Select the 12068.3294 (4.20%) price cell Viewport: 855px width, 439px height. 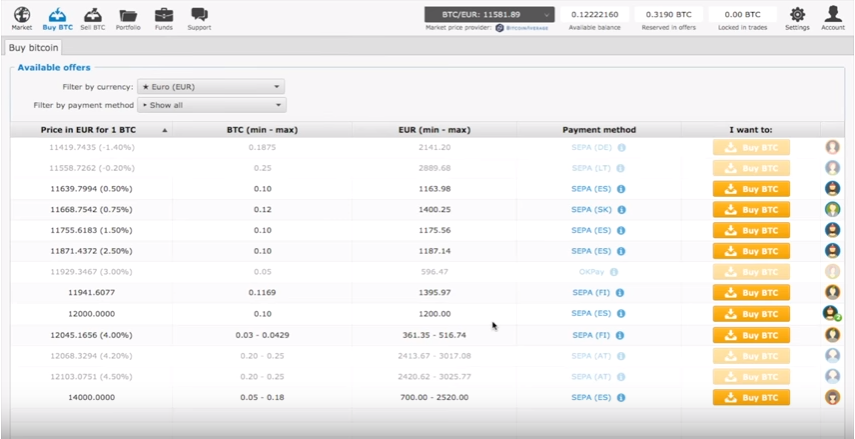pyautogui.click(x=92, y=356)
